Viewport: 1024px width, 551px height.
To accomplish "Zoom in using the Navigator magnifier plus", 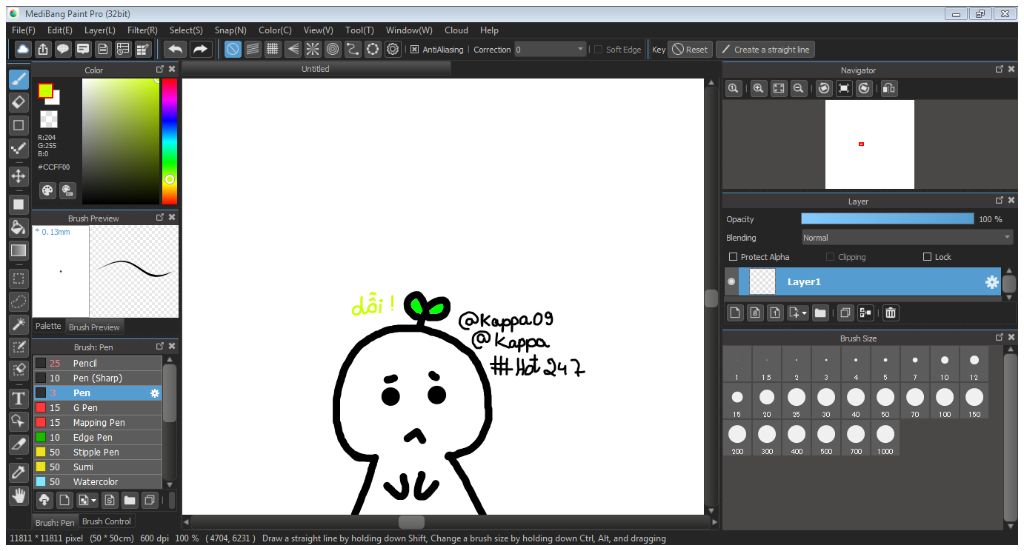I will coord(758,88).
